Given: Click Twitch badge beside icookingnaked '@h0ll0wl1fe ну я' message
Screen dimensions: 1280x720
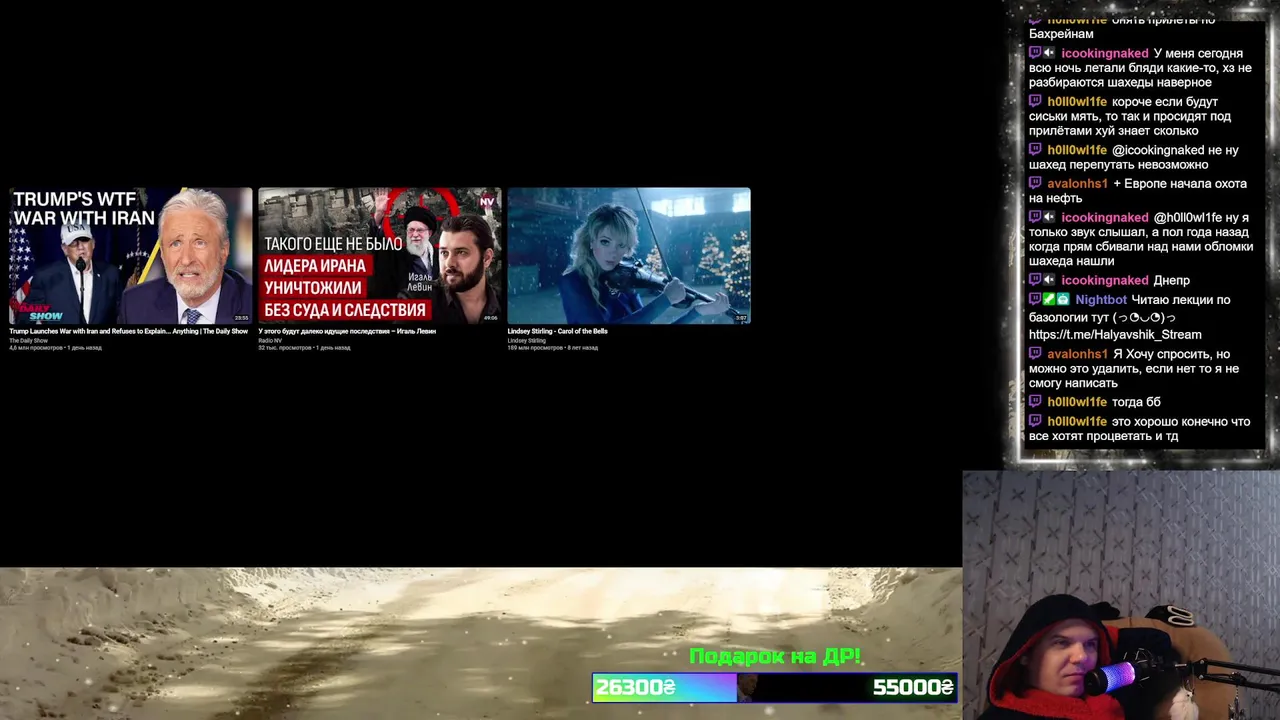Looking at the screenshot, I should tap(1035, 217).
